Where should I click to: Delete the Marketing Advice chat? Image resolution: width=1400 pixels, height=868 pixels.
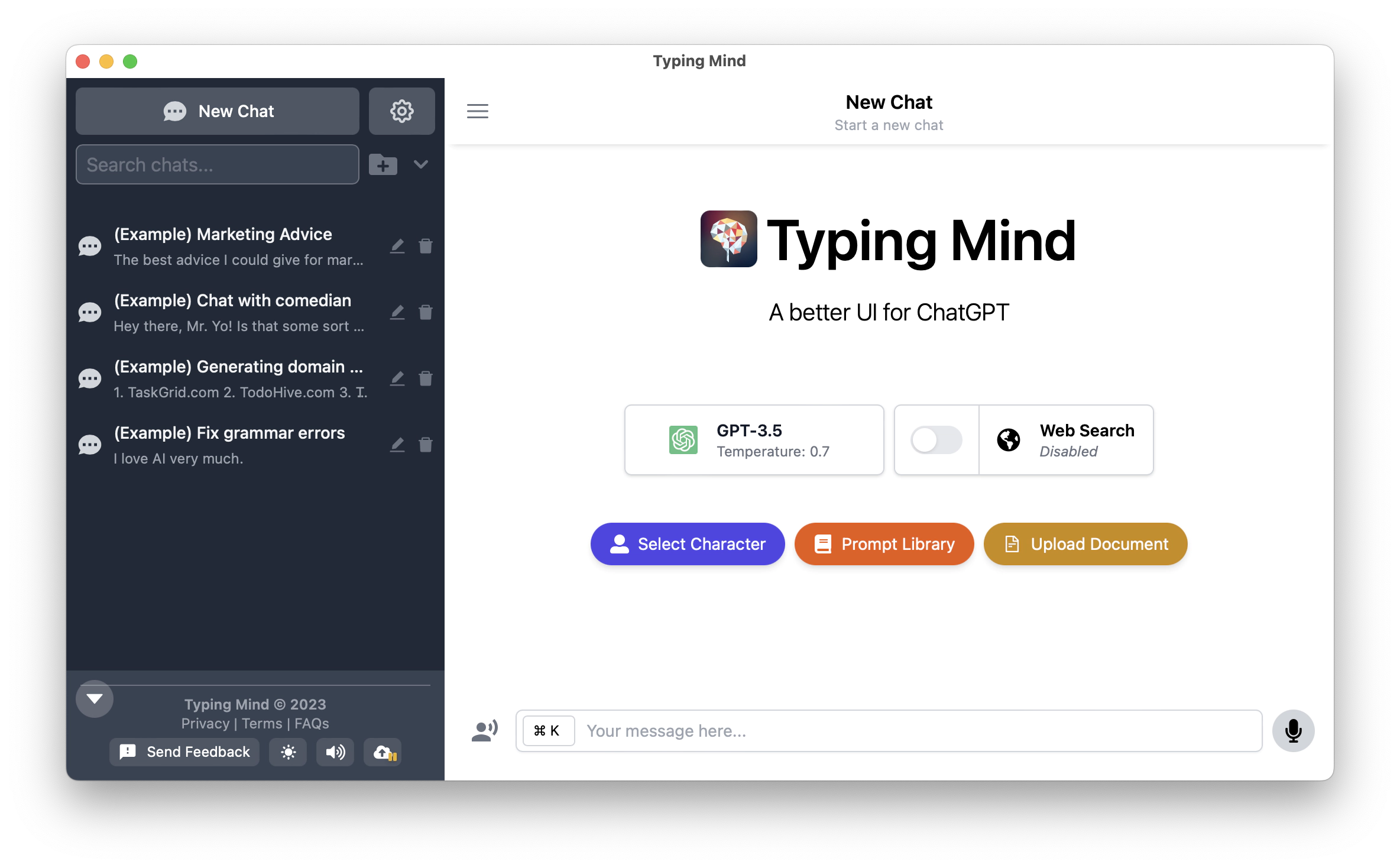tap(426, 246)
